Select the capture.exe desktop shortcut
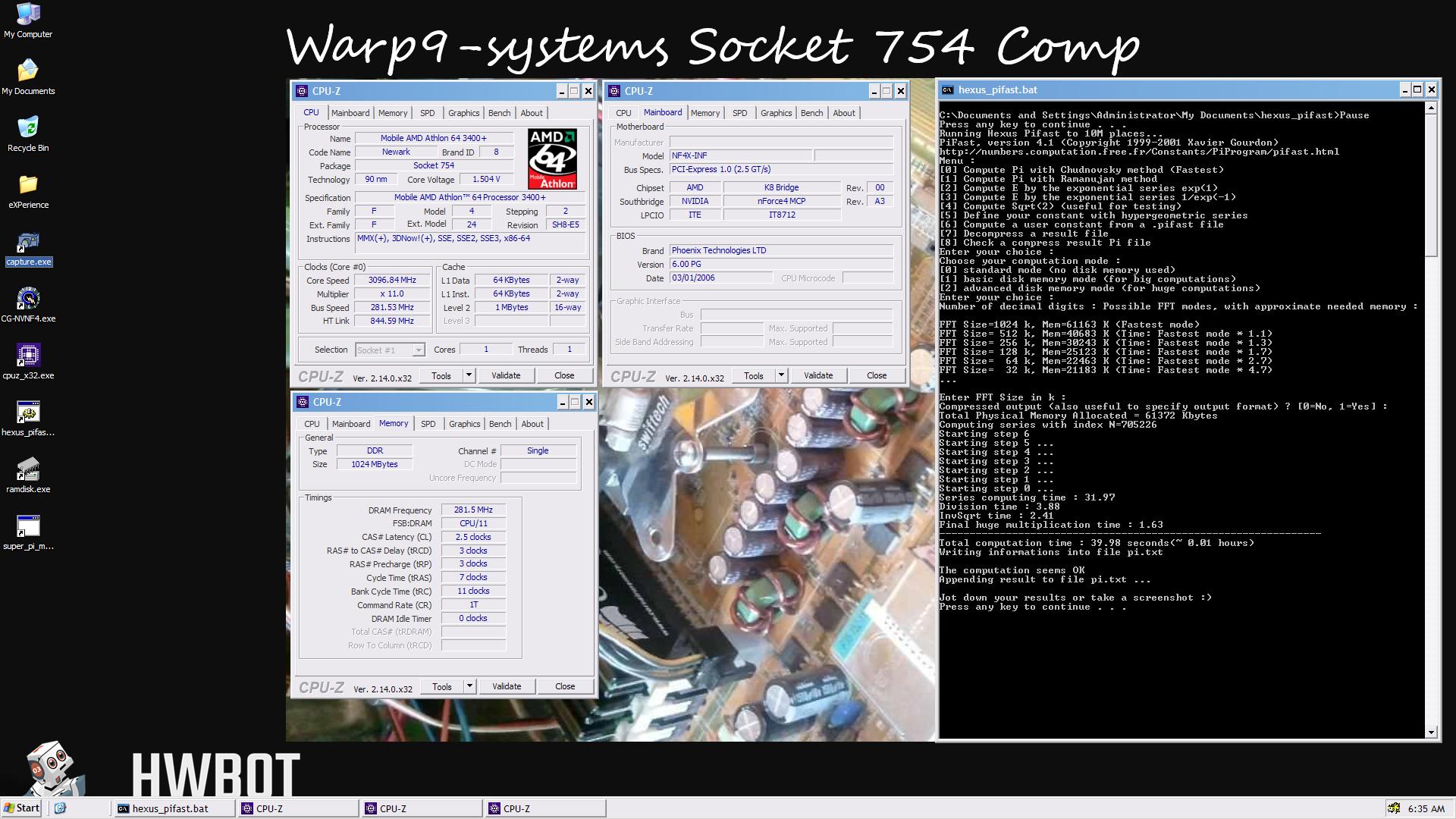 point(28,249)
